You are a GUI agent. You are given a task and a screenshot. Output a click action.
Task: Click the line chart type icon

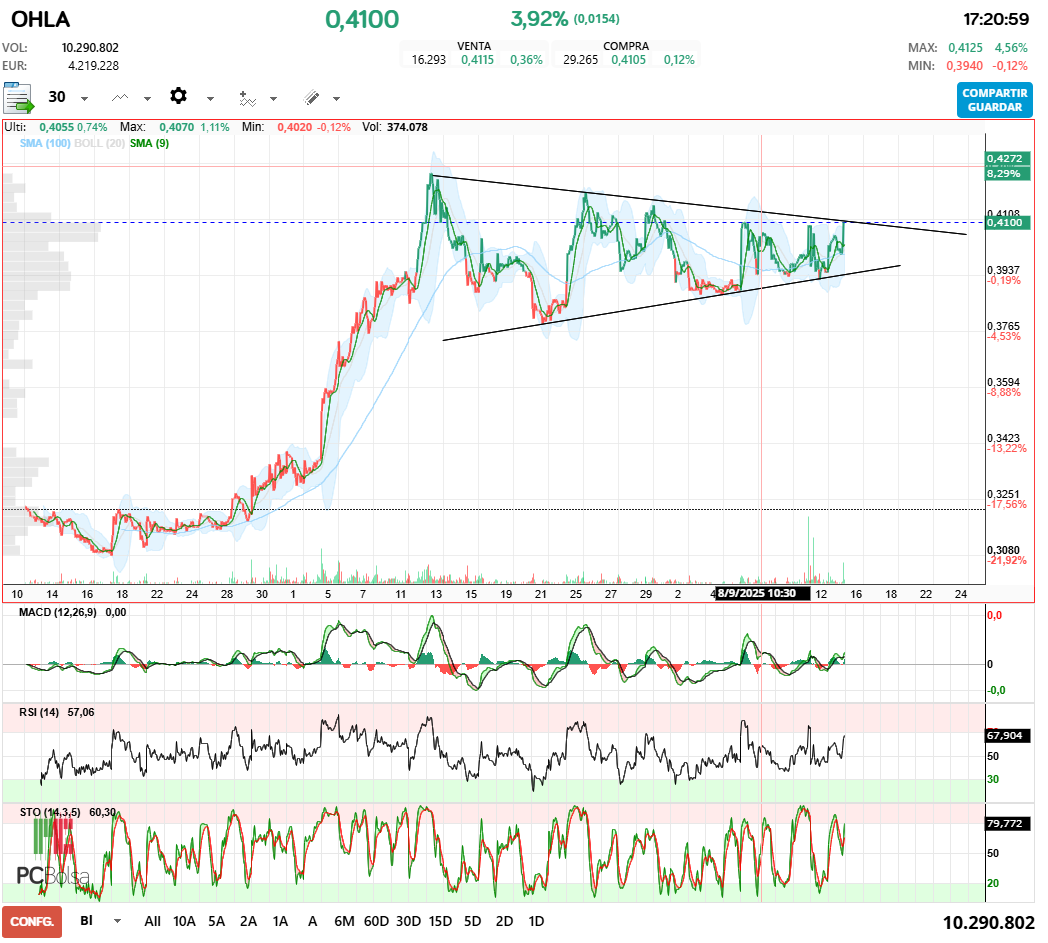click(x=120, y=98)
